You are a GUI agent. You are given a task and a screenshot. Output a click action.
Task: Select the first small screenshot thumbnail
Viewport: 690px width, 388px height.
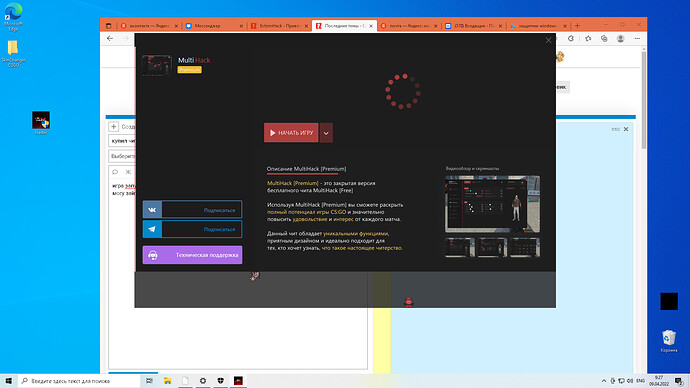pos(460,247)
